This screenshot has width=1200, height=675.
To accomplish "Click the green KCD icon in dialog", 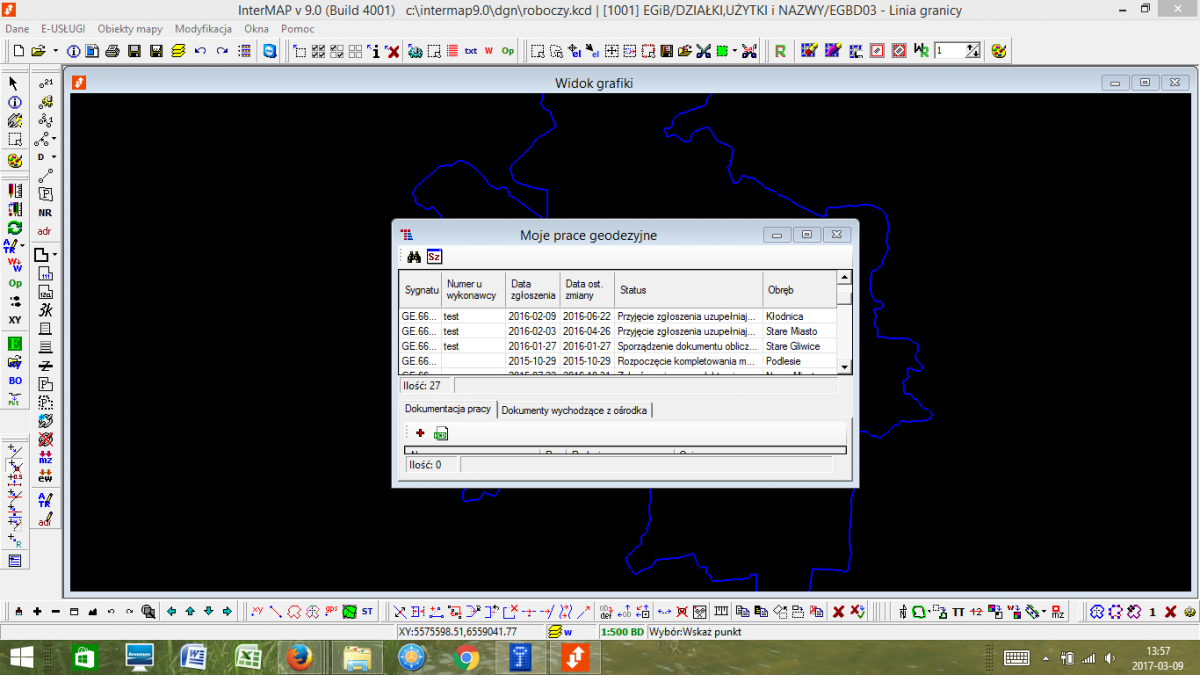I will pos(440,434).
